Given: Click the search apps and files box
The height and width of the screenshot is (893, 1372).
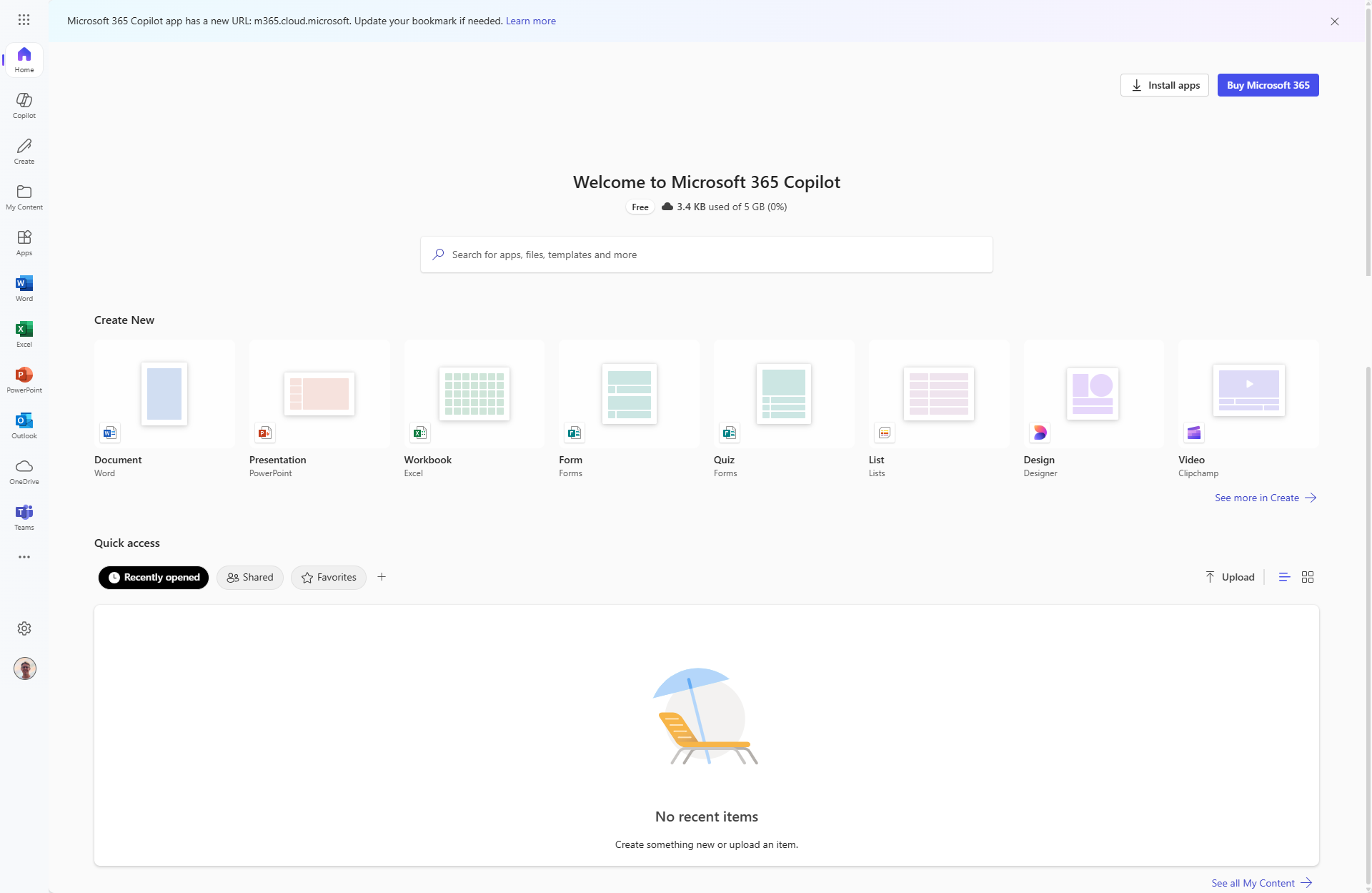Looking at the screenshot, I should (x=706, y=255).
